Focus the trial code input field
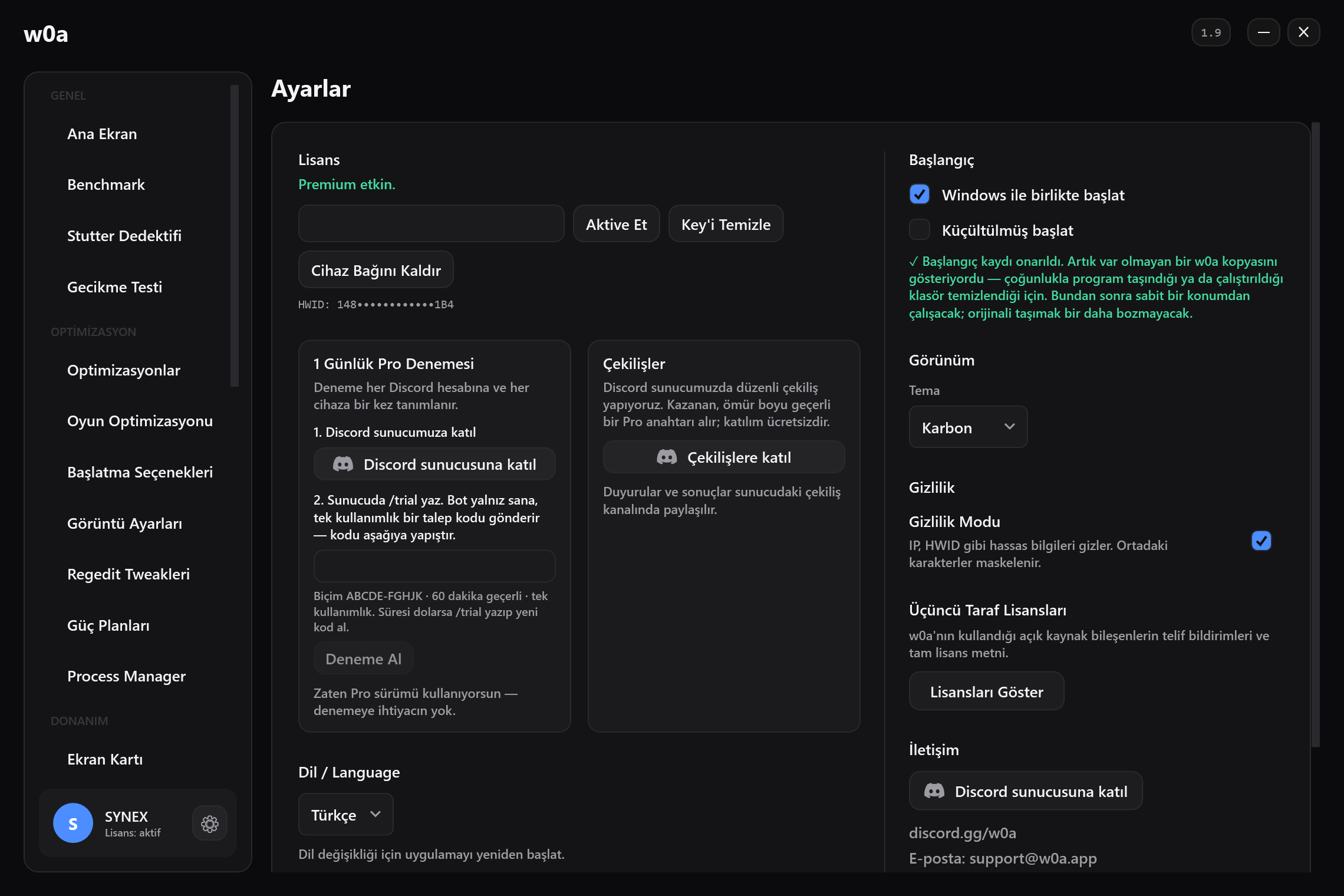1344x896 pixels. pos(434,567)
